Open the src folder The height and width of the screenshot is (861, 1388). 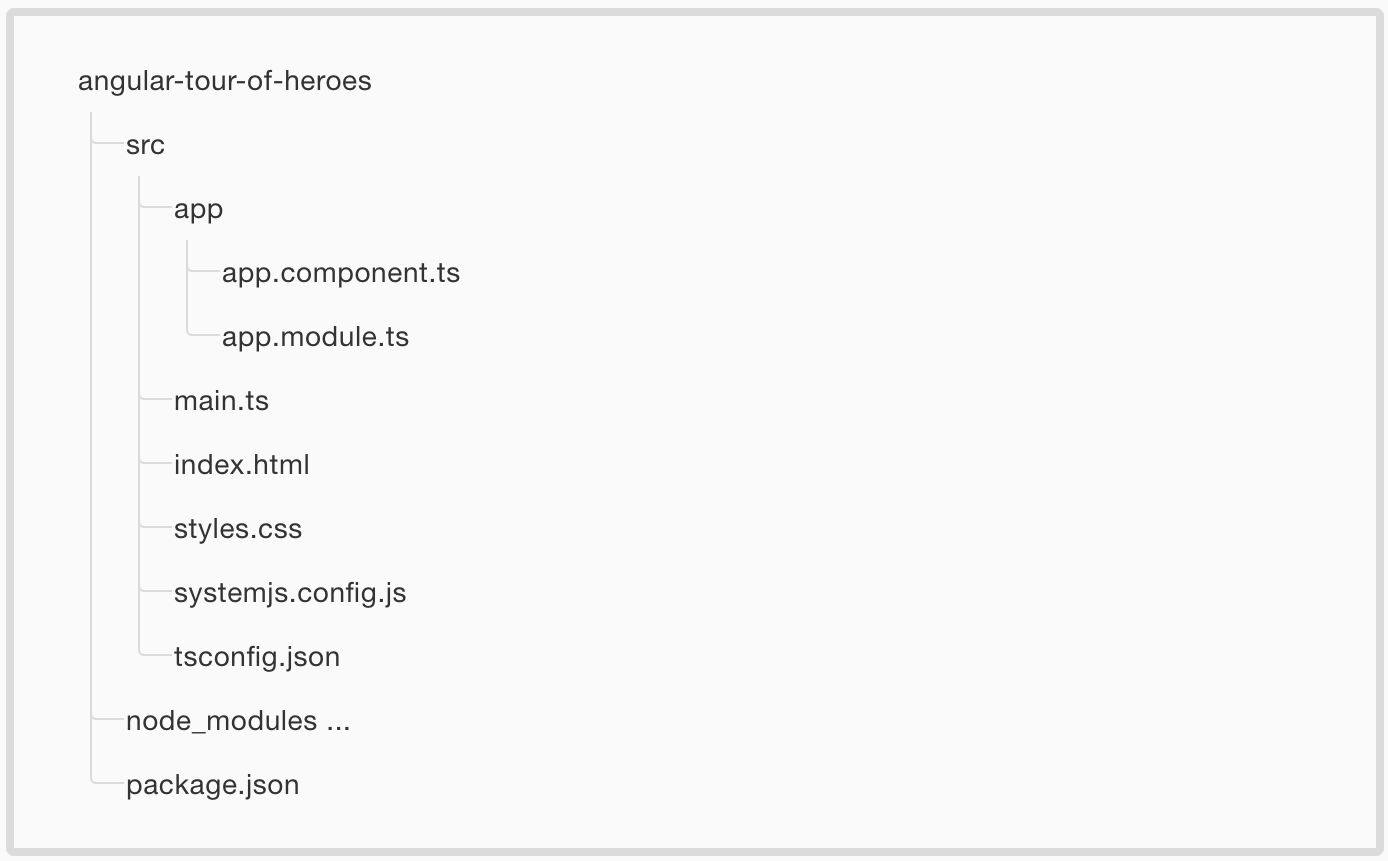[x=145, y=145]
